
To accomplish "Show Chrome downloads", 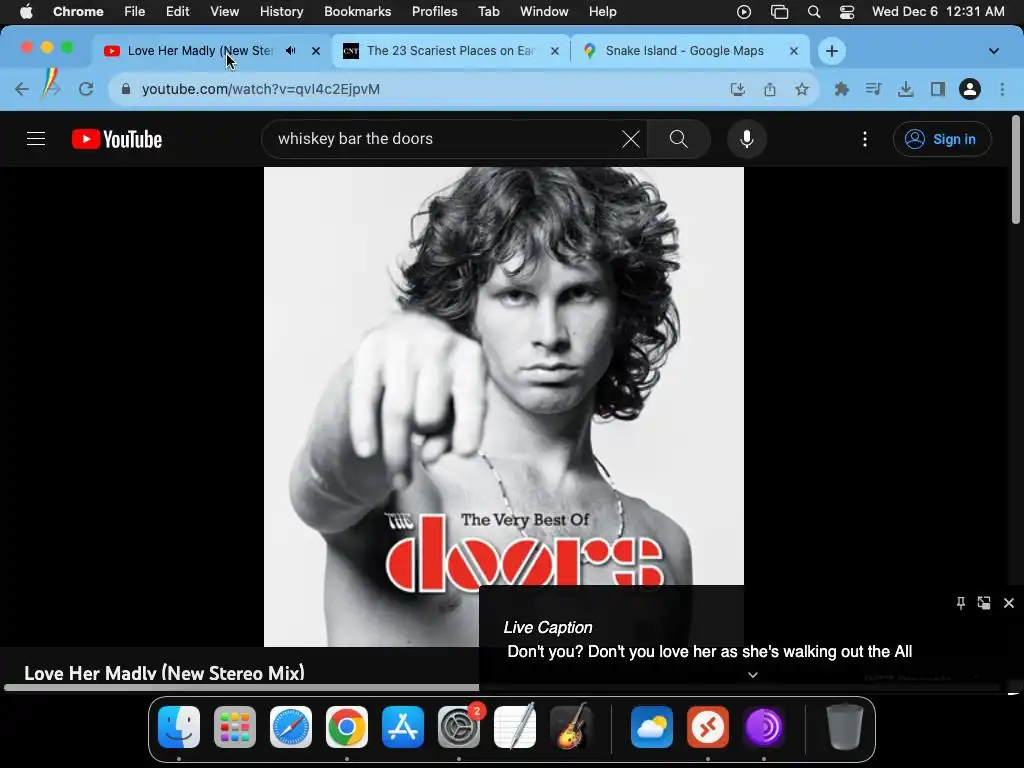I will 905,89.
